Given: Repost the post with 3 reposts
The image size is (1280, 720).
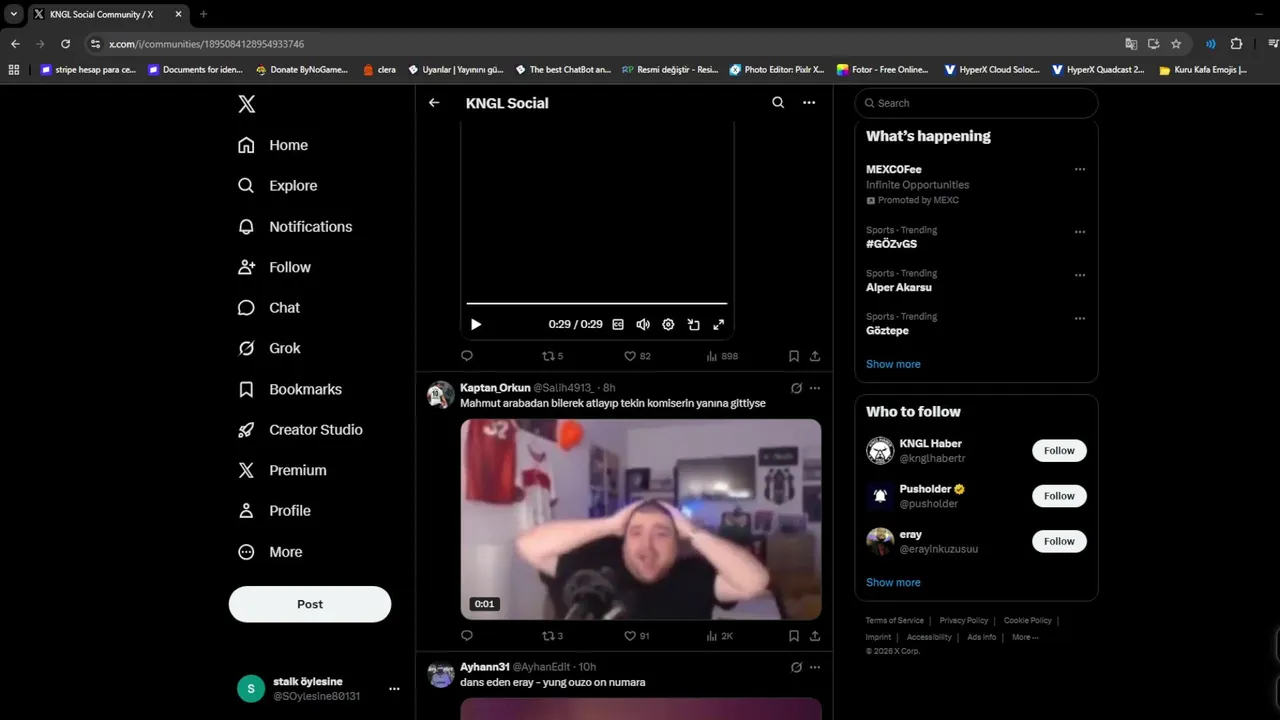Looking at the screenshot, I should point(552,636).
